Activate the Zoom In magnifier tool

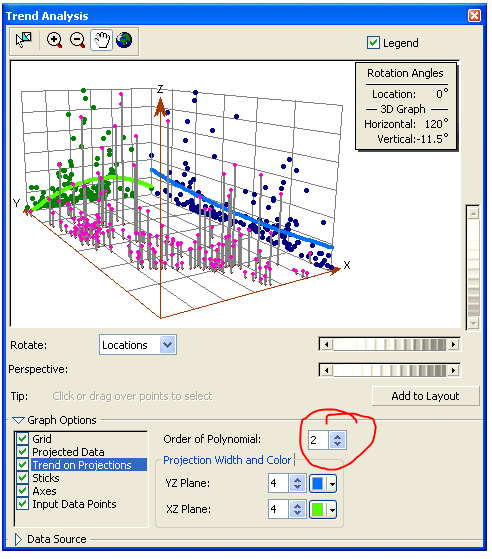(x=54, y=40)
